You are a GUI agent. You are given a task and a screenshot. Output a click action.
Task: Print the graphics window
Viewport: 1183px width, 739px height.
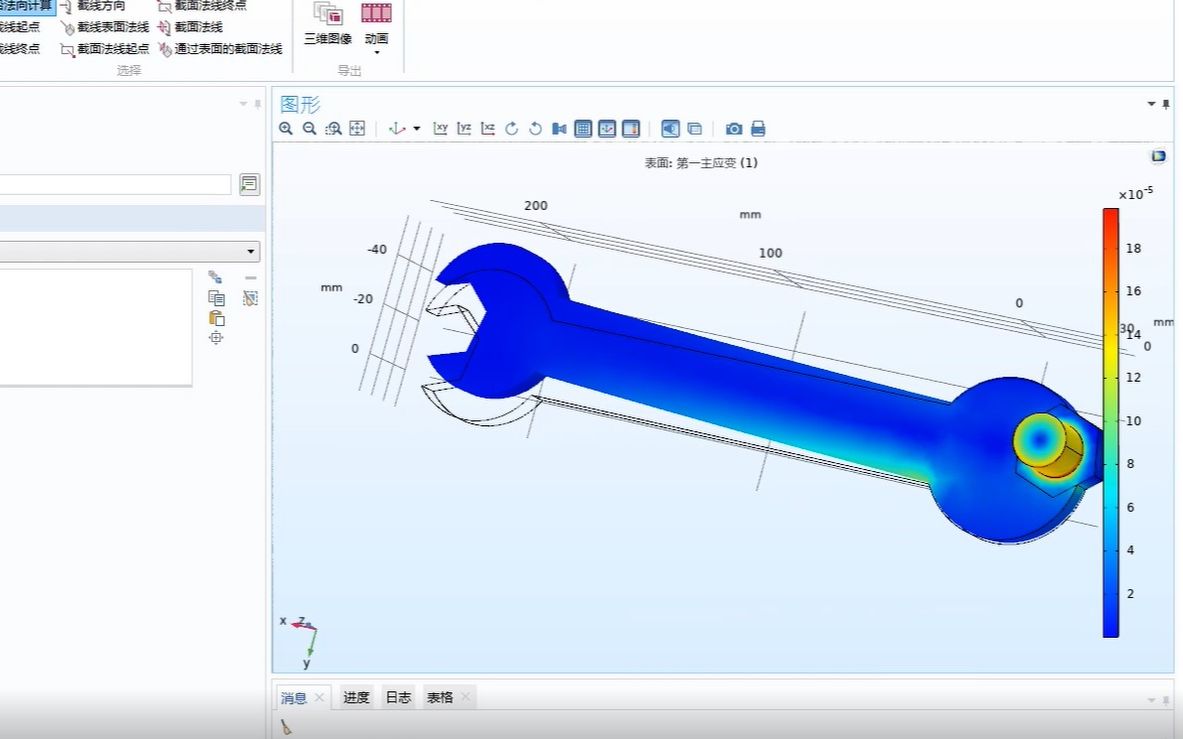pos(757,129)
